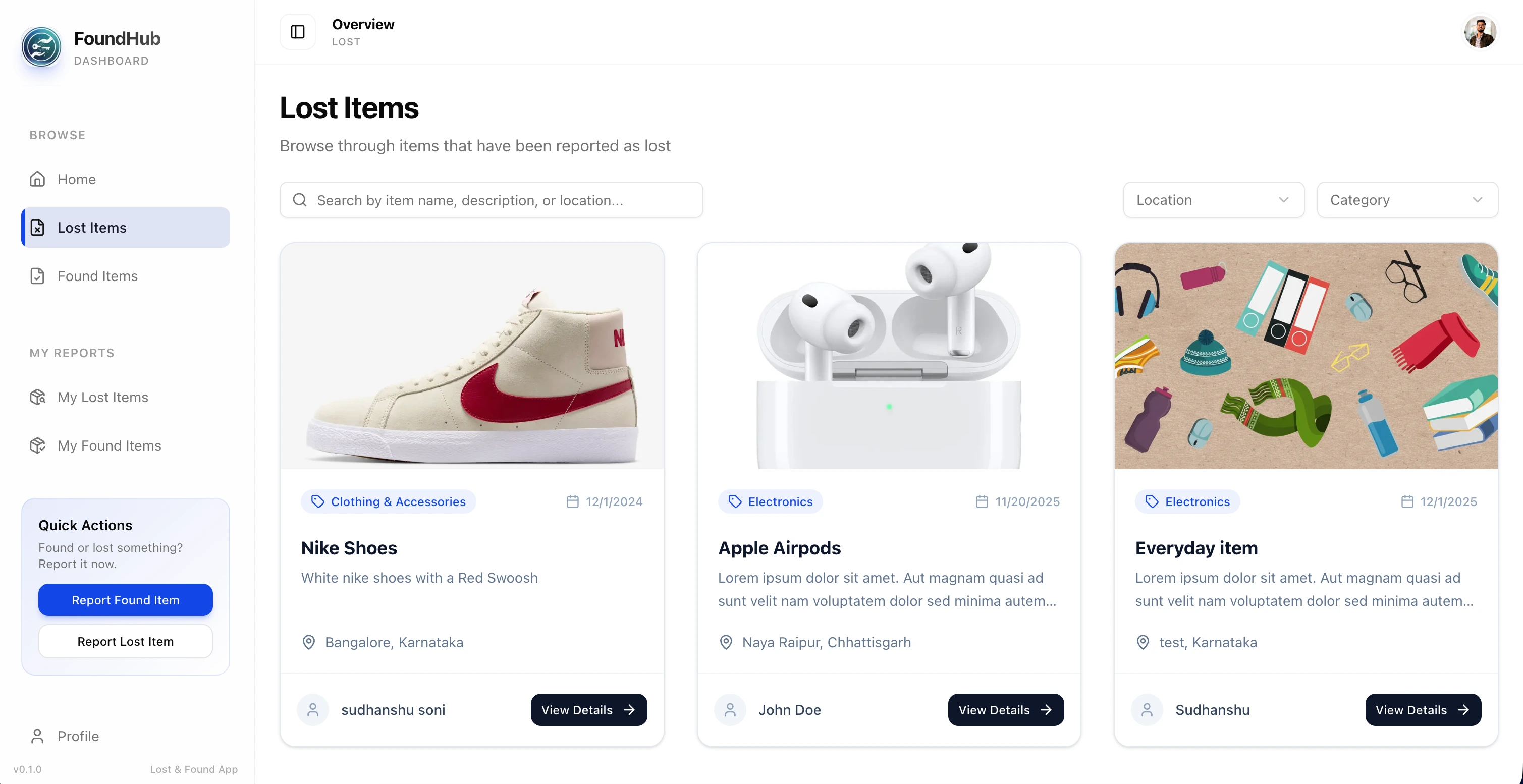
Task: Click the My Lost Items package icon
Action: coord(37,398)
